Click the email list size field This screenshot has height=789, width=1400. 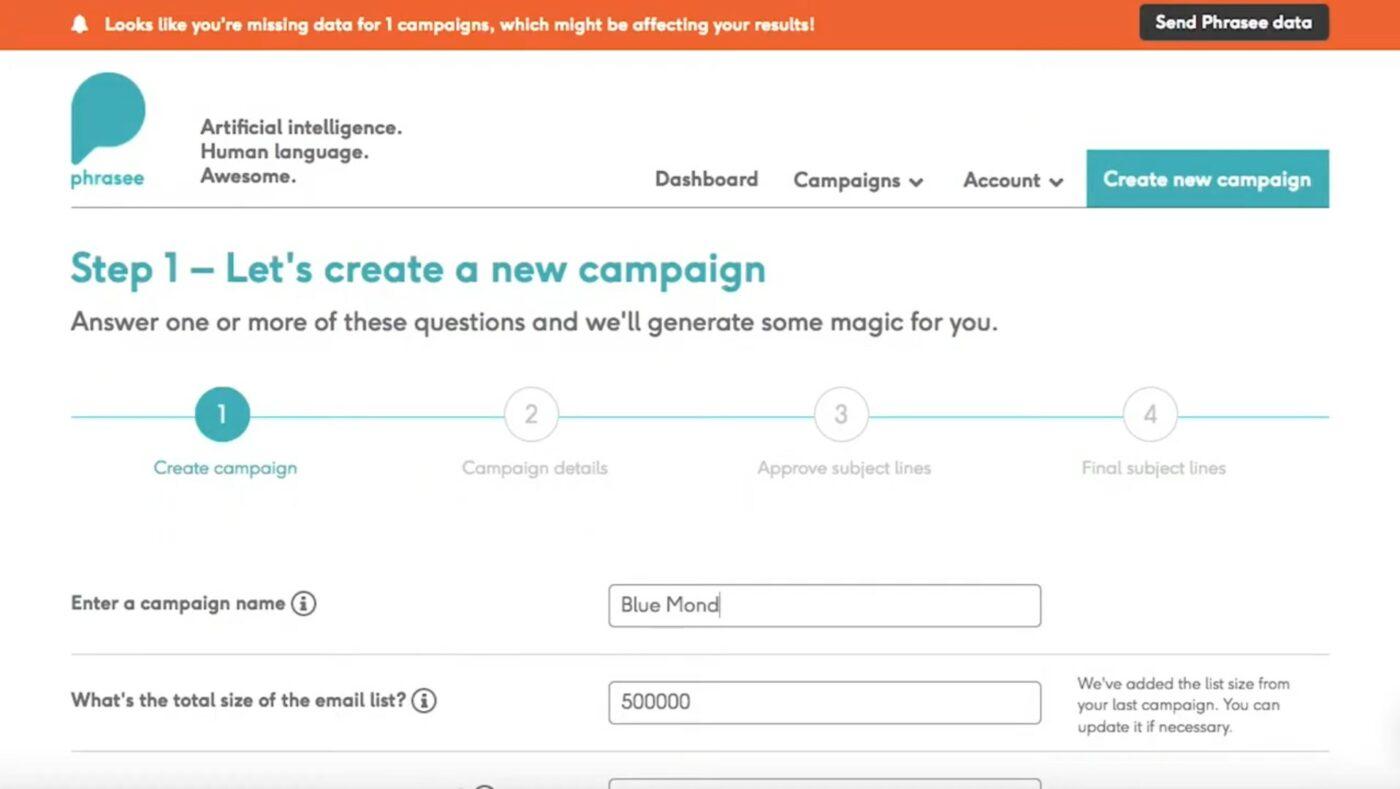pos(824,702)
